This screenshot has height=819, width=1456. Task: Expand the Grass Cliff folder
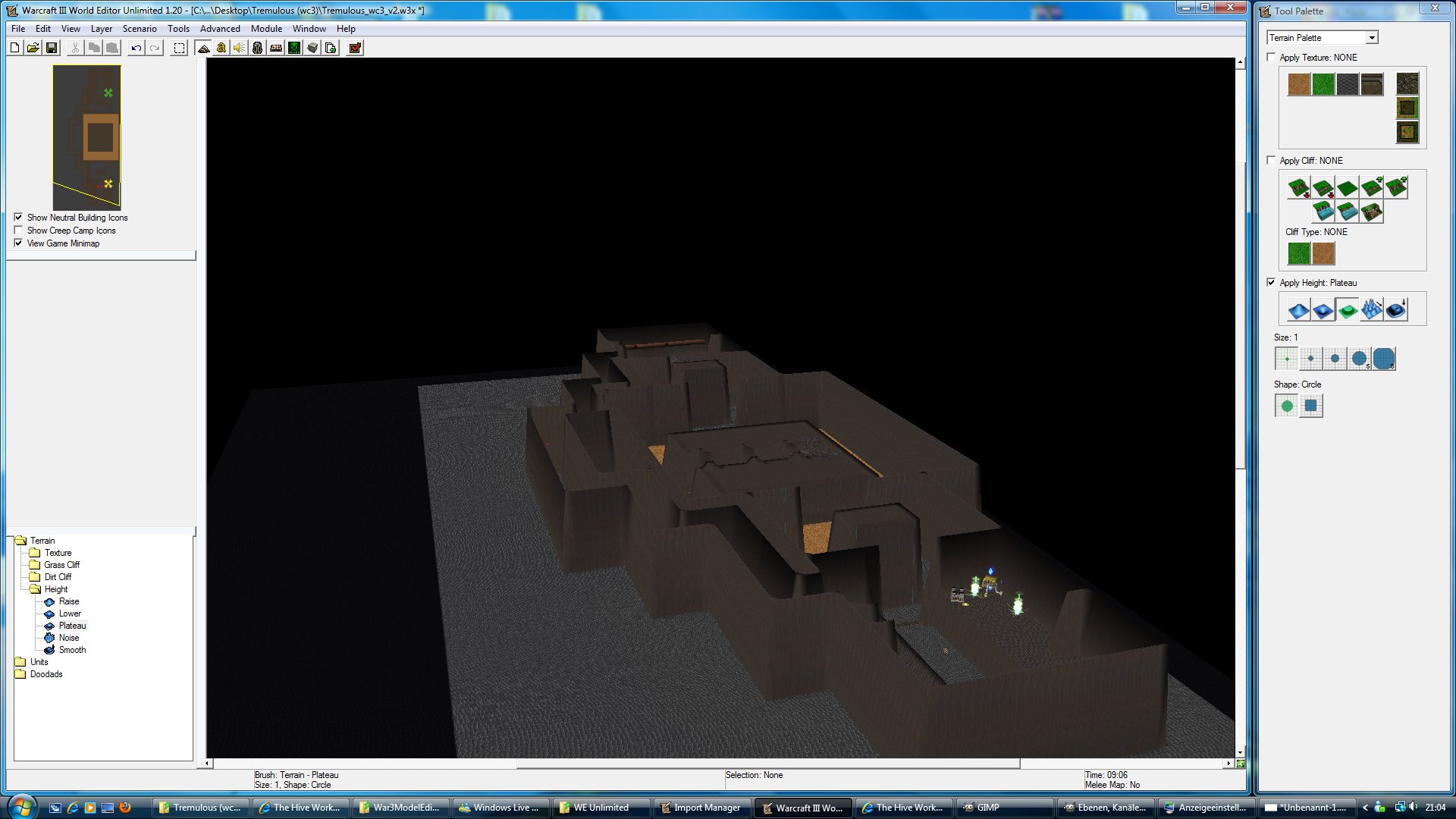pyautogui.click(x=35, y=565)
